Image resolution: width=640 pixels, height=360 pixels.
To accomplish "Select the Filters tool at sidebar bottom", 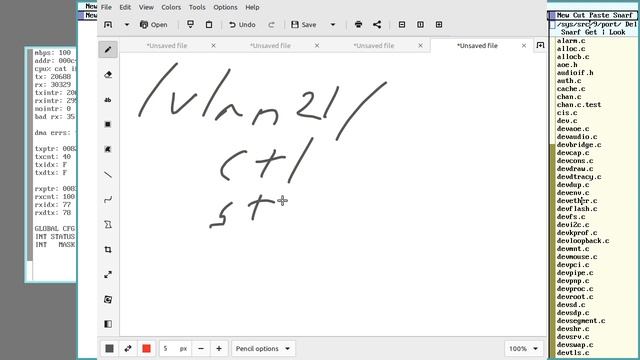I will (x=108, y=324).
